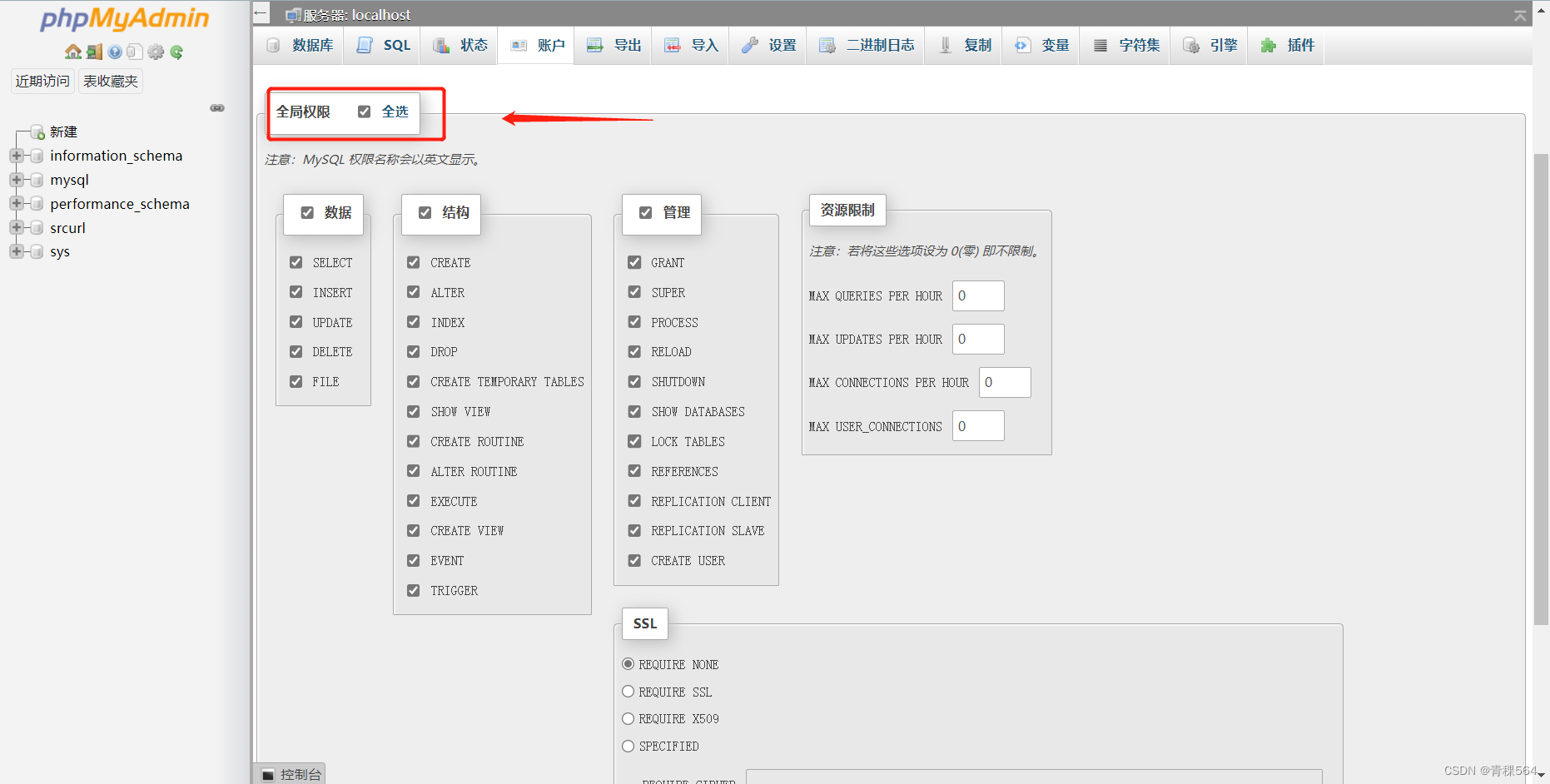The height and width of the screenshot is (784, 1550).
Task: Open phpMyAdmin documentation question-mark icon
Action: click(114, 52)
